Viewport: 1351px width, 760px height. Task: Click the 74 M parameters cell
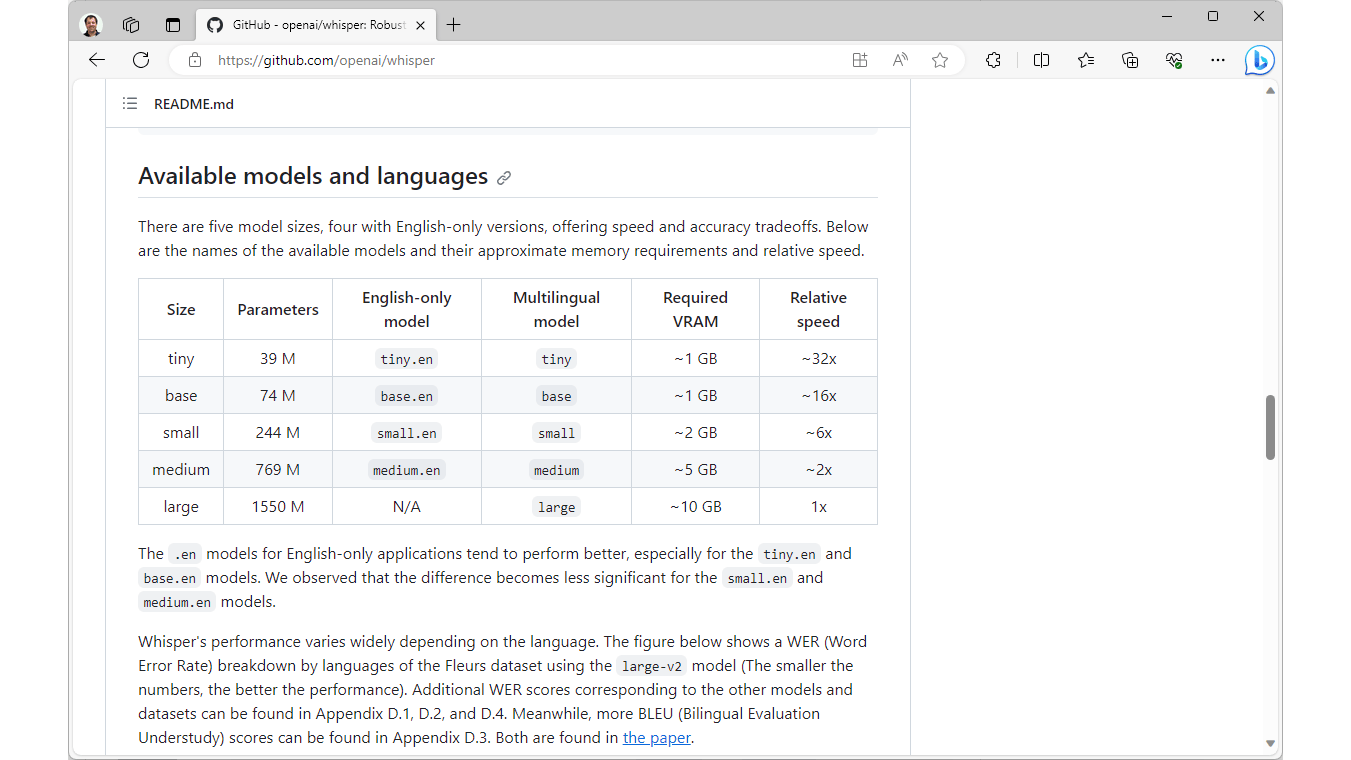[x=278, y=396]
